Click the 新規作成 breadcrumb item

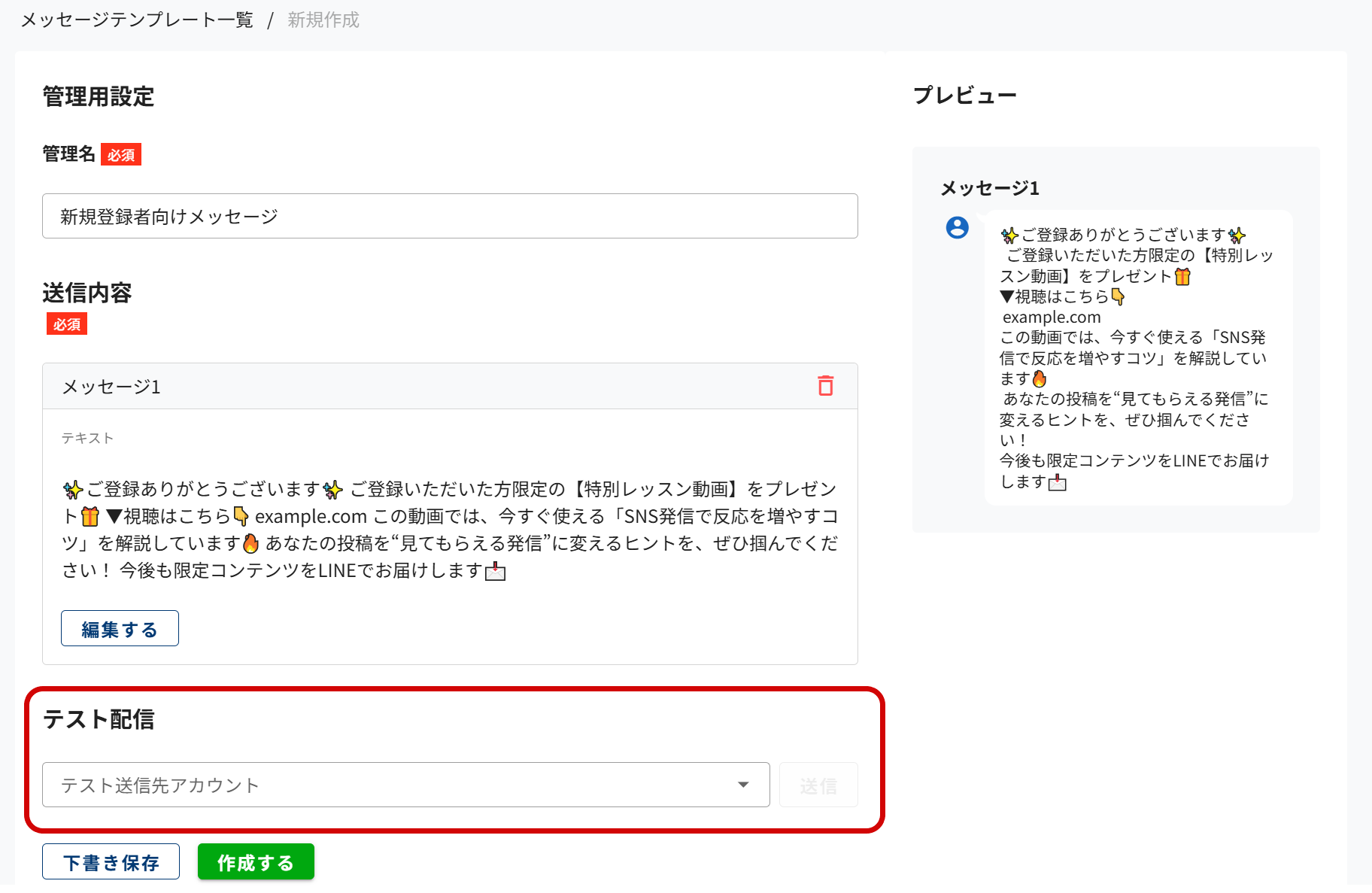coord(323,20)
